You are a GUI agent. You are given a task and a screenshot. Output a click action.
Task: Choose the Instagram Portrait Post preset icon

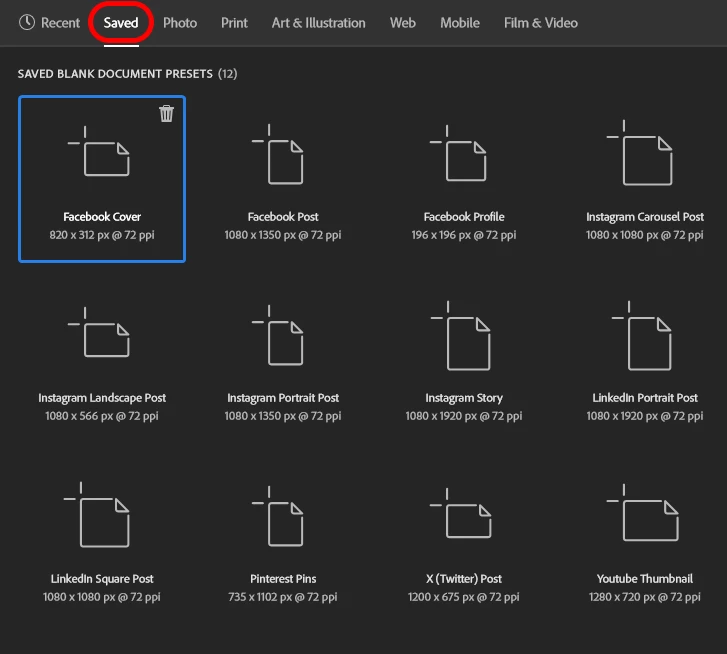[278, 335]
